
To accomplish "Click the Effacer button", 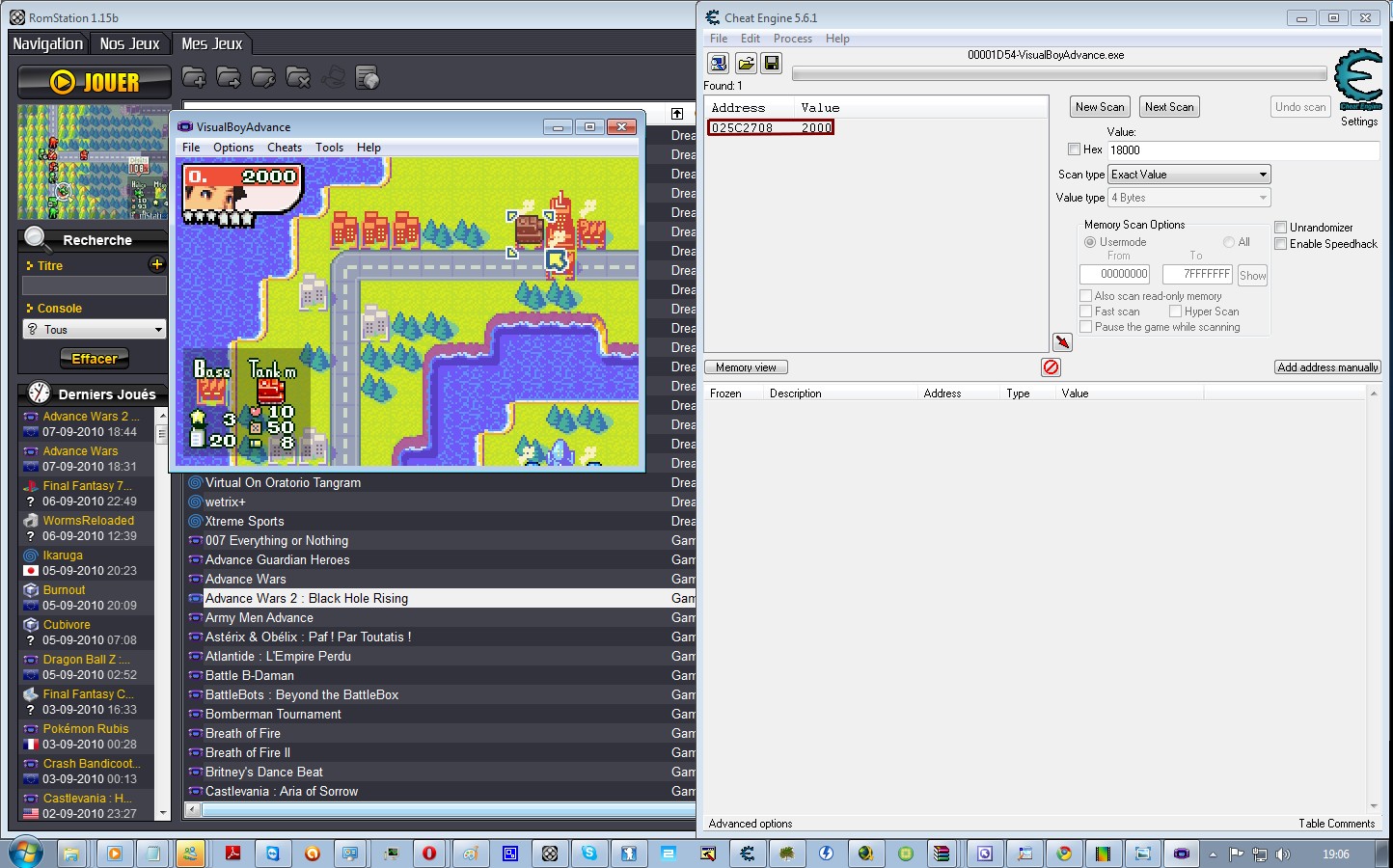I will click(95, 359).
